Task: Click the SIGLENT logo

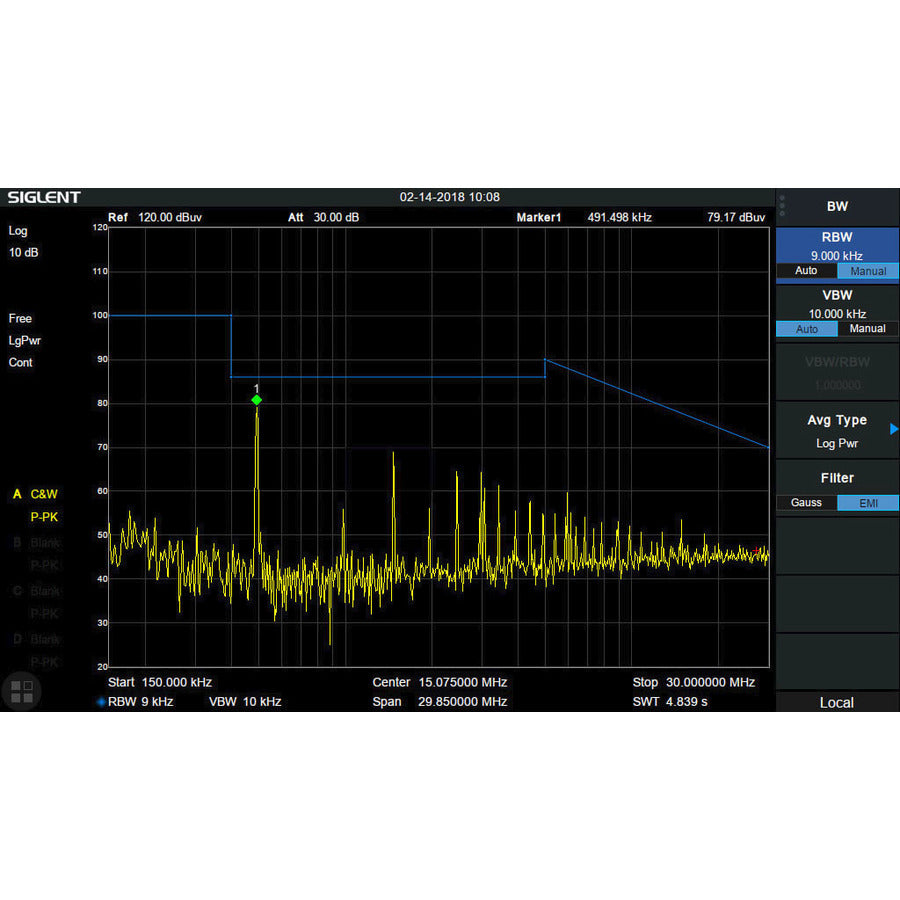Action: point(43,197)
